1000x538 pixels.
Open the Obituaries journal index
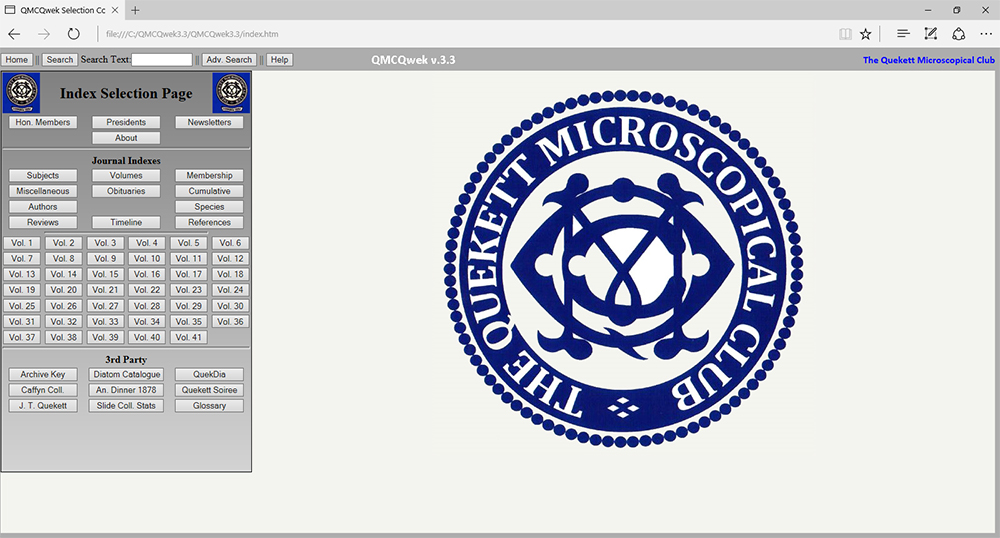(x=126, y=191)
